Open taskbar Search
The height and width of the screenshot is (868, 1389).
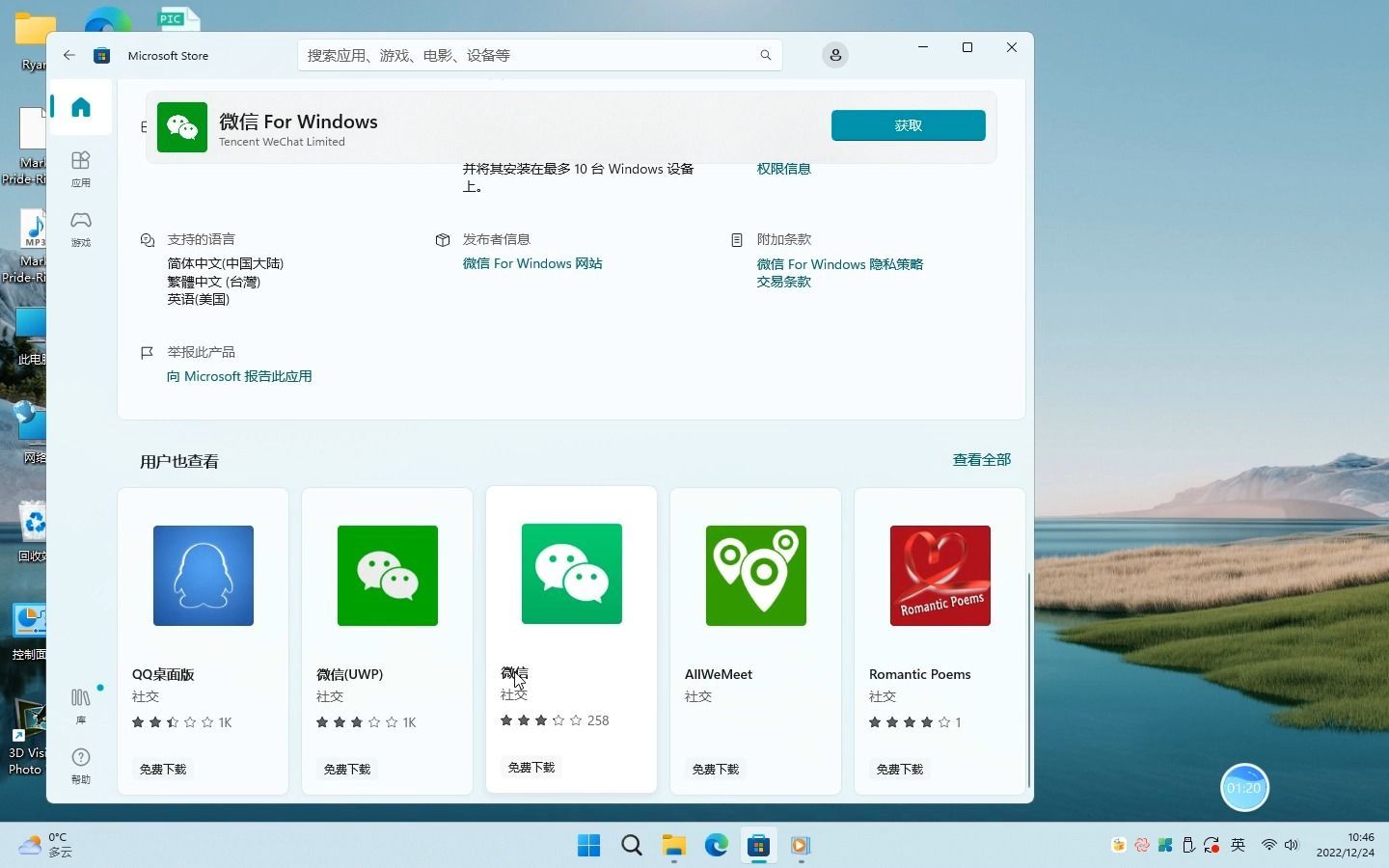point(632,846)
